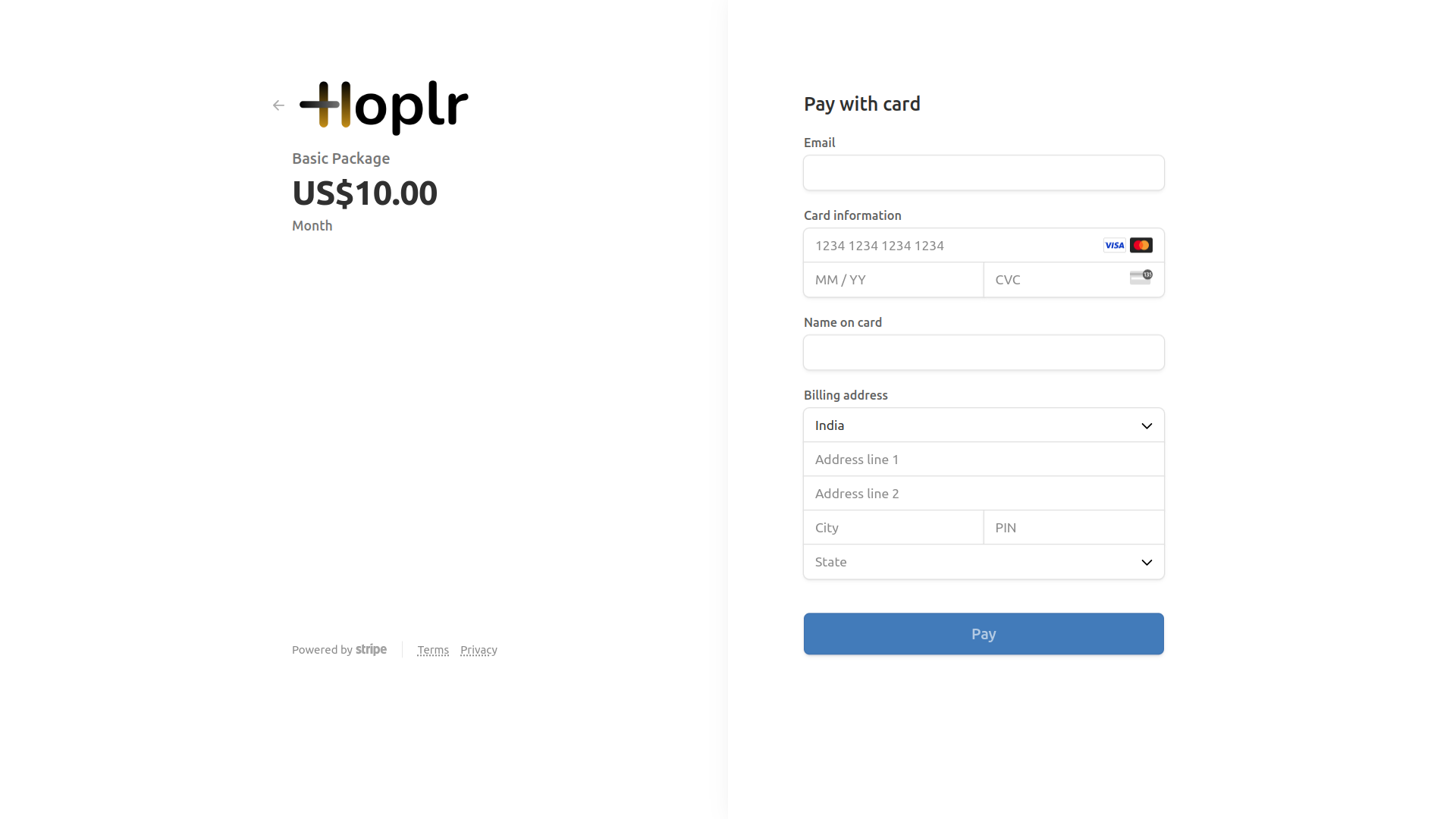The height and width of the screenshot is (819, 1456).
Task: Click the Hoplr logo
Action: pos(384,107)
